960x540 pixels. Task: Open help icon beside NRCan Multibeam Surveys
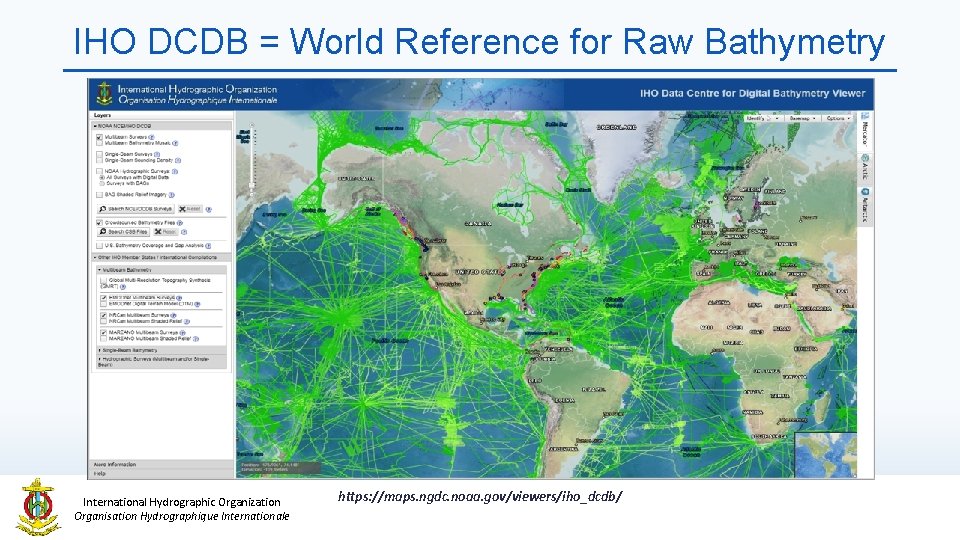[173, 315]
